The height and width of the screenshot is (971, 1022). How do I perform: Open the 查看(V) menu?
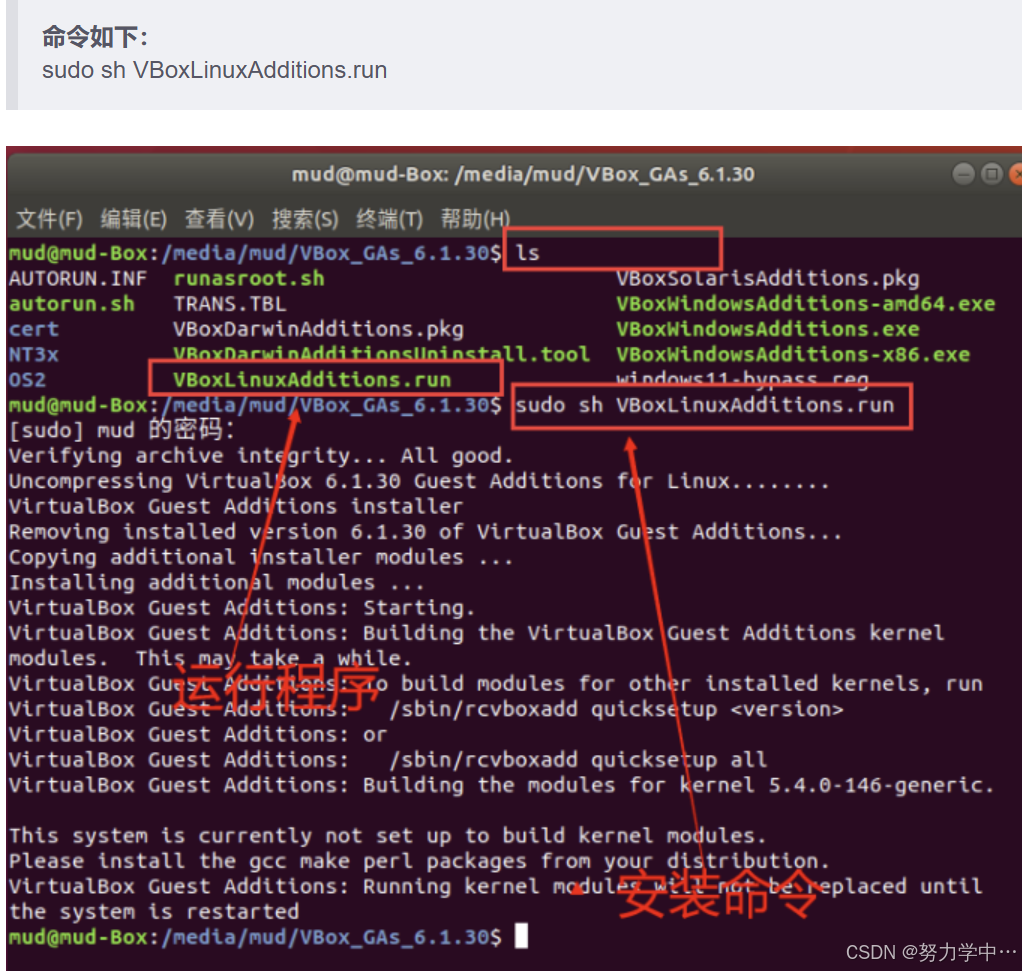pos(219,219)
